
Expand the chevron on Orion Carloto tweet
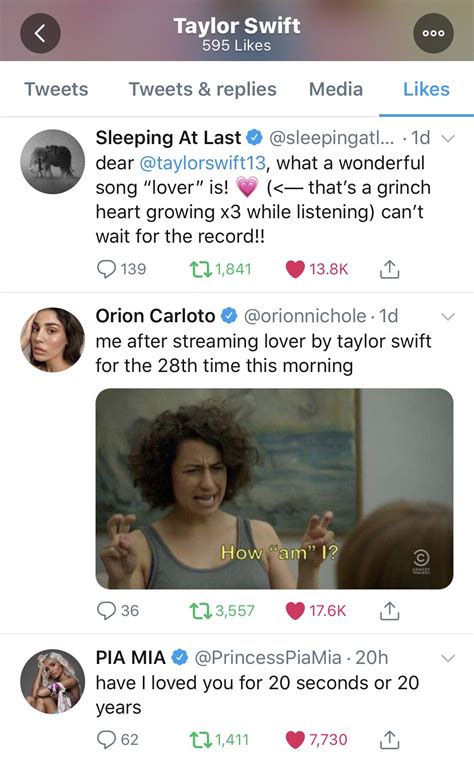coord(448,317)
